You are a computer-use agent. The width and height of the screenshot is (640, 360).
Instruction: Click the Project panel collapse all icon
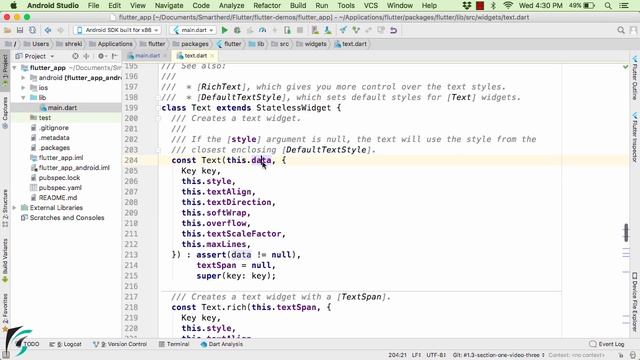[87, 56]
